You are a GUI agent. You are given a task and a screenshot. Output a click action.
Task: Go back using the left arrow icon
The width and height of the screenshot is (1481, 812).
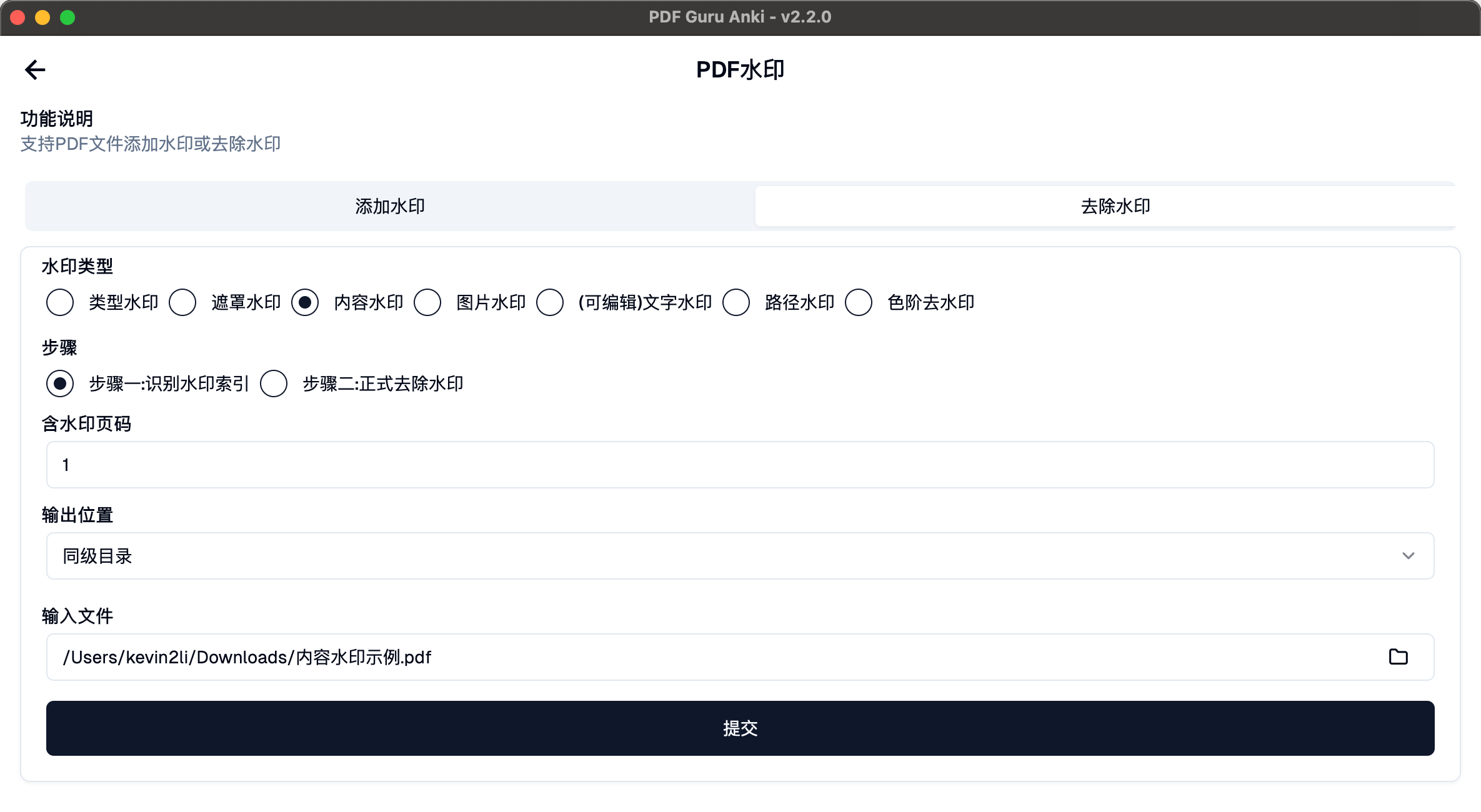coord(35,69)
